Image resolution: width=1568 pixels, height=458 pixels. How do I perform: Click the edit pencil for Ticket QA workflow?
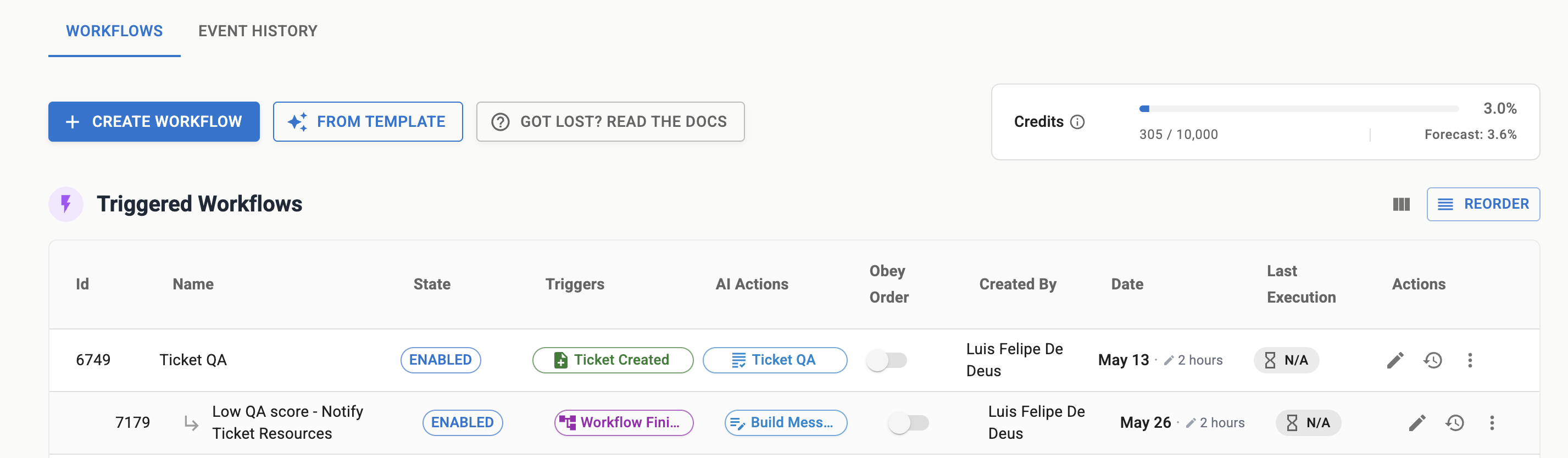(1394, 360)
